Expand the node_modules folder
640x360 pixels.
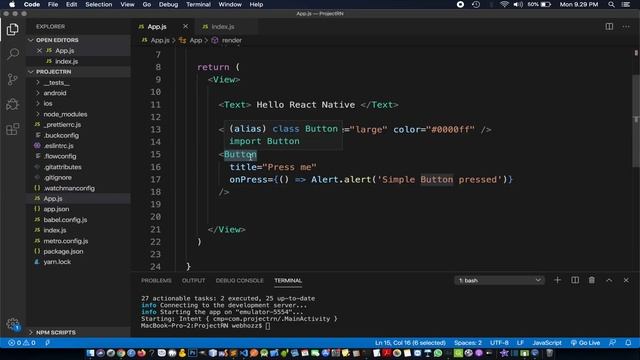65,114
